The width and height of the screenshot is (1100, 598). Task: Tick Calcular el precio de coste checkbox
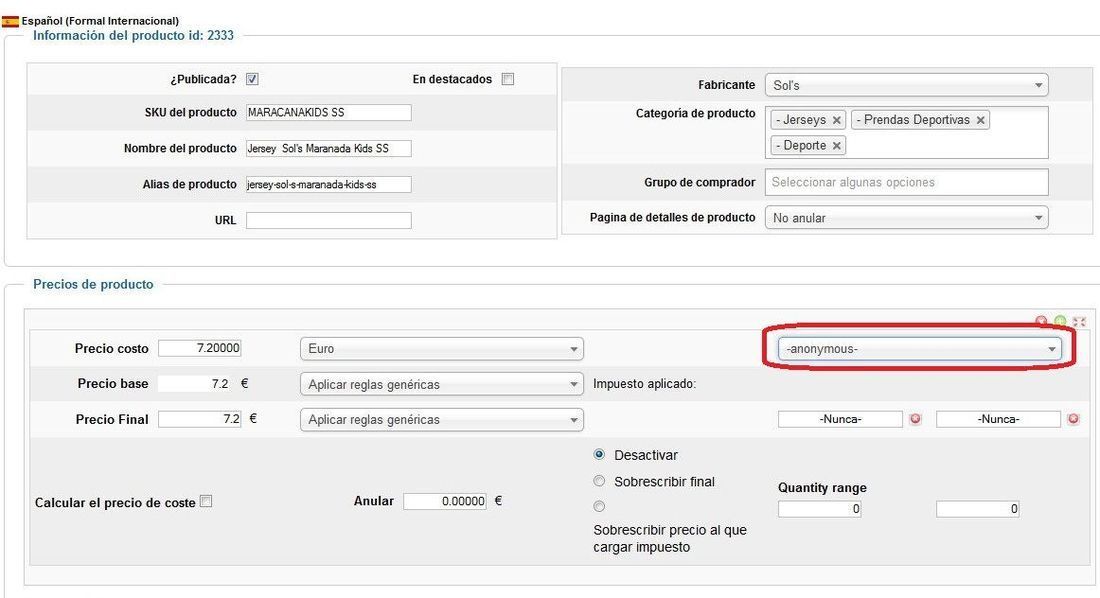point(206,501)
